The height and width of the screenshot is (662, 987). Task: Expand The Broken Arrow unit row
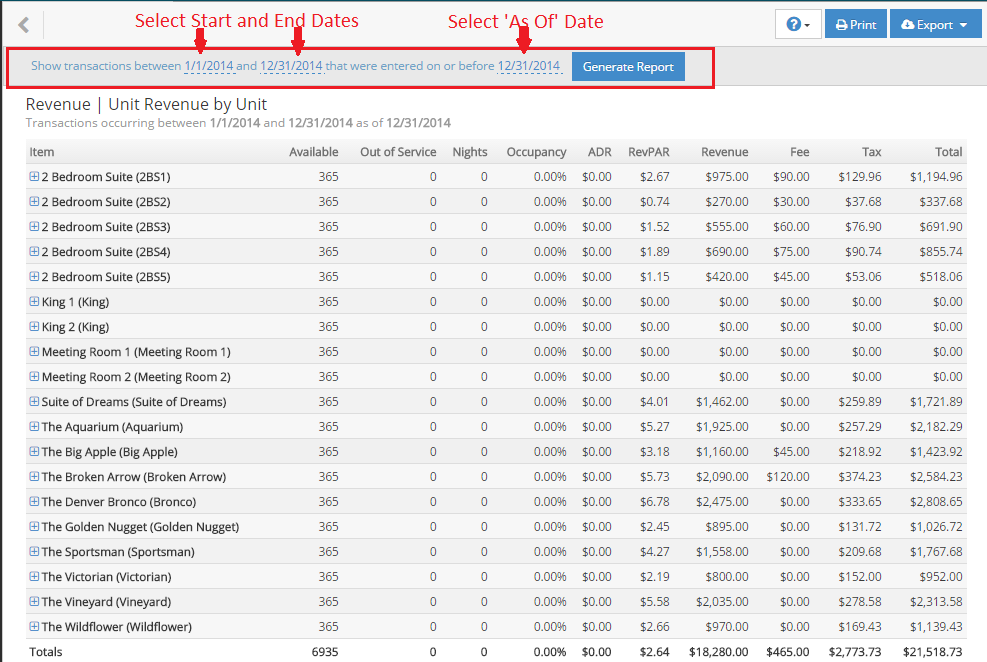click(34, 477)
